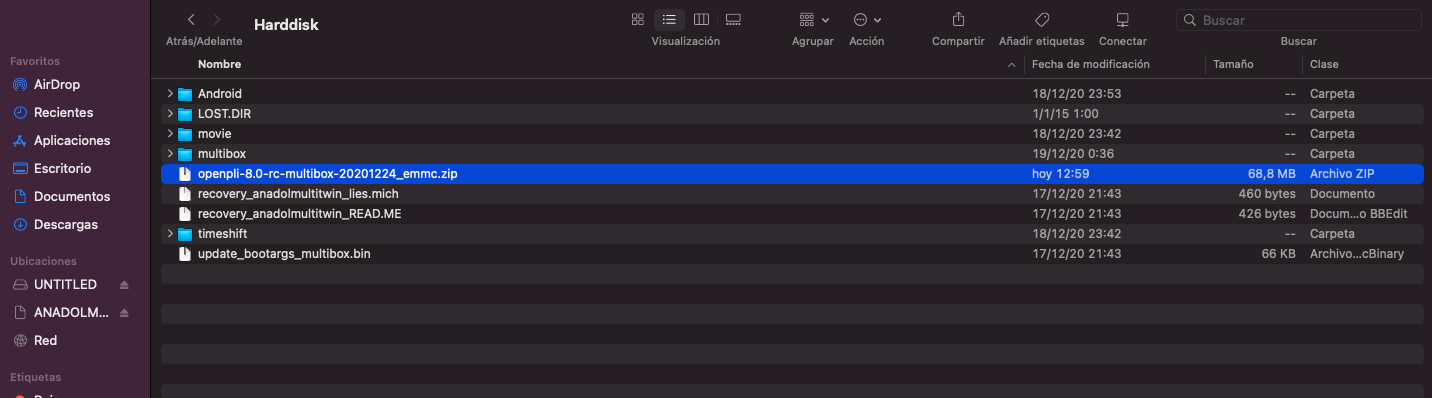Viewport: 1432px width, 398px height.
Task: Click update_bootargs_multibox.bin file icon
Action: 185,253
